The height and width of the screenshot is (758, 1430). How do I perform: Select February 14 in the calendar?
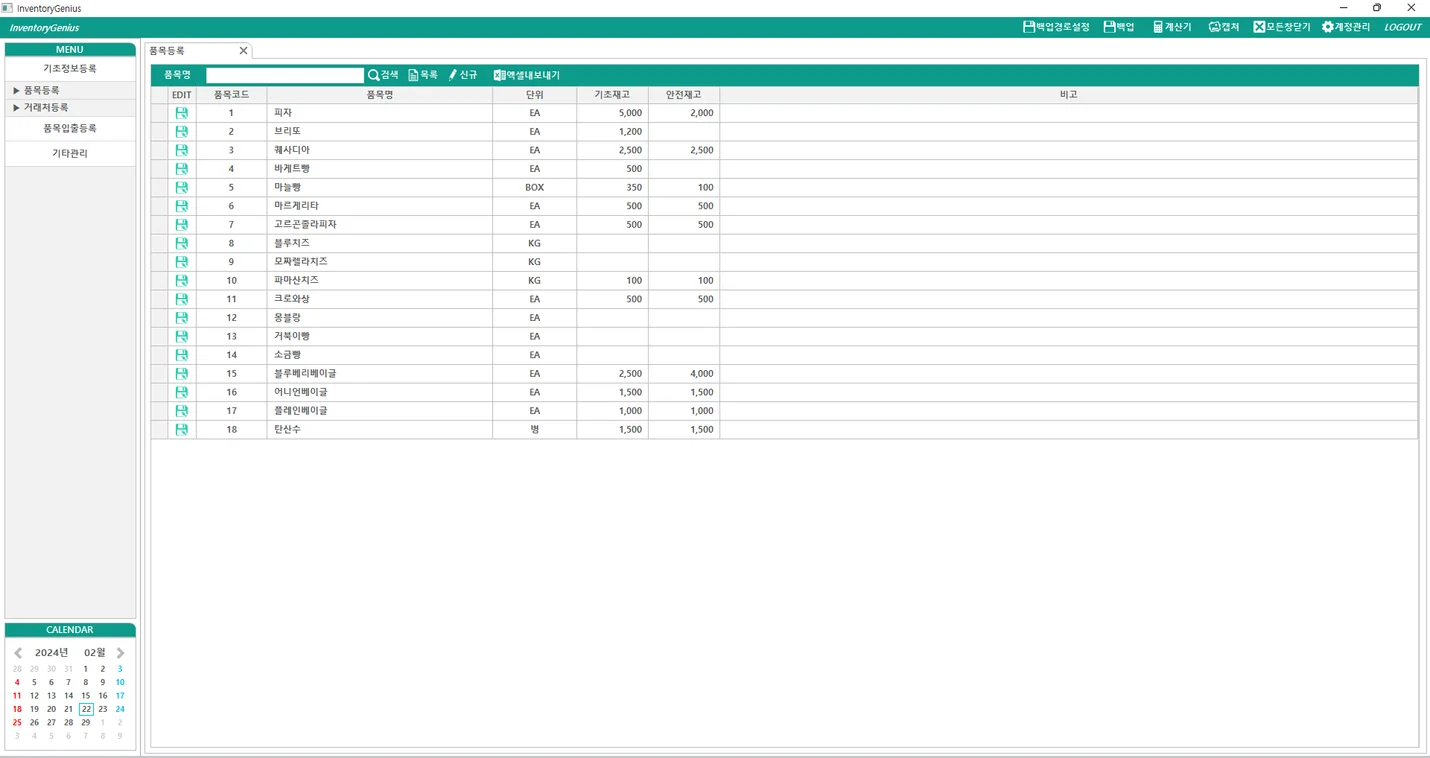(69, 696)
